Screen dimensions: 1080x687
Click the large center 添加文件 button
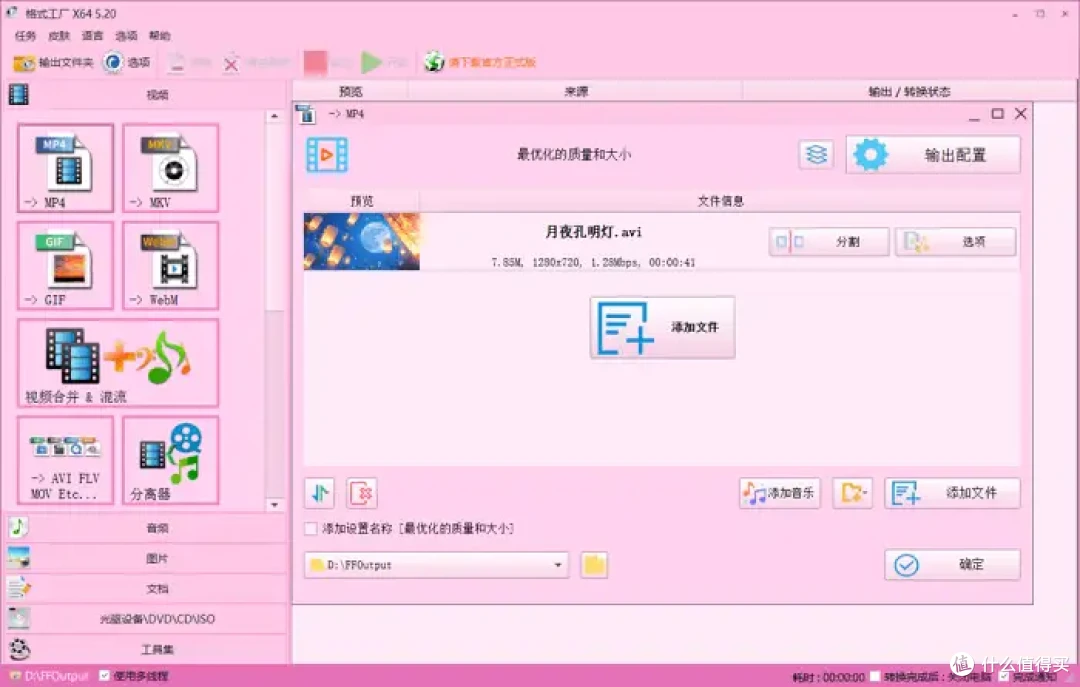(663, 327)
